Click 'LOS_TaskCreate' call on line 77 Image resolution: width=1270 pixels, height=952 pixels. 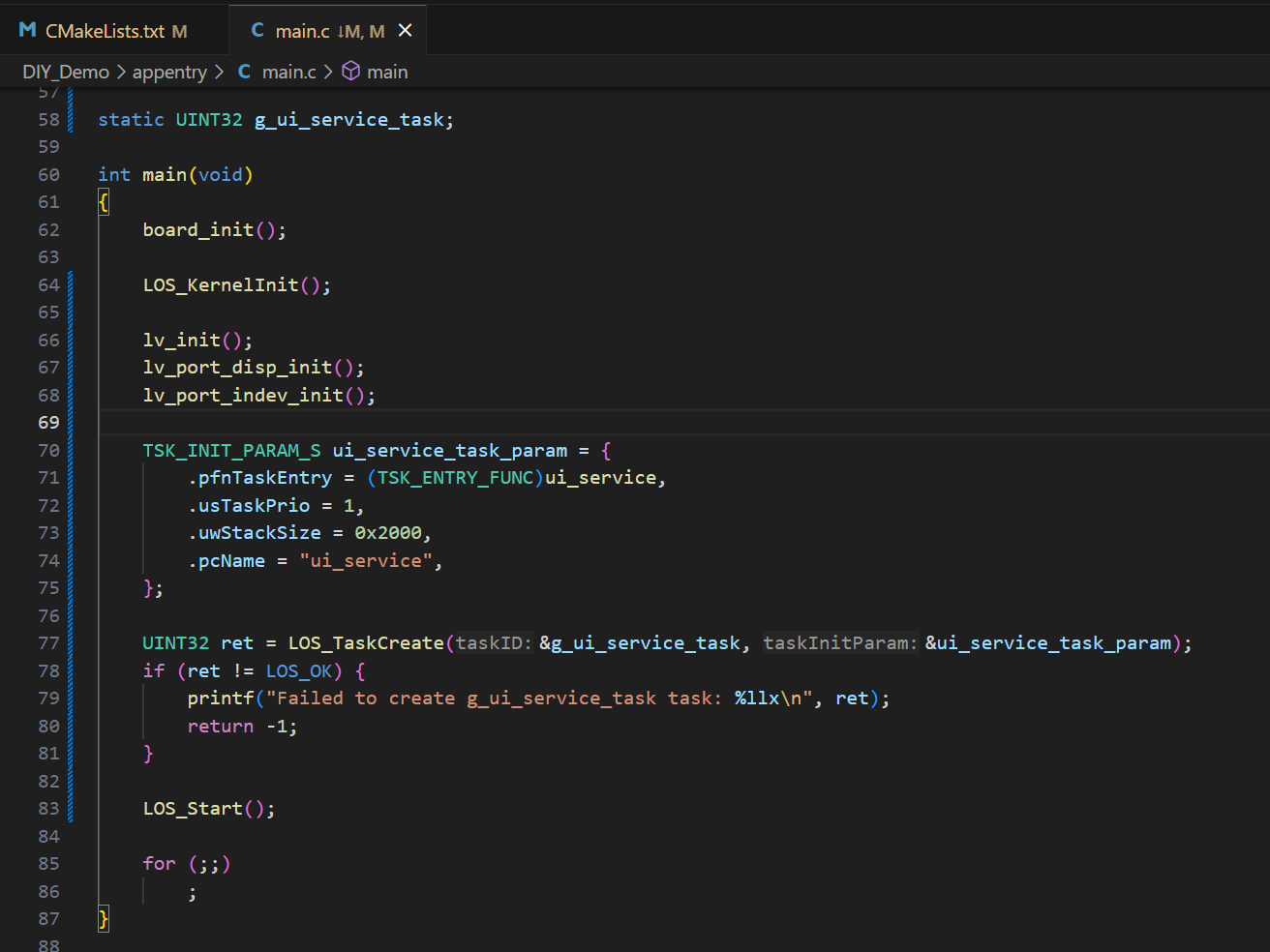coord(366,643)
